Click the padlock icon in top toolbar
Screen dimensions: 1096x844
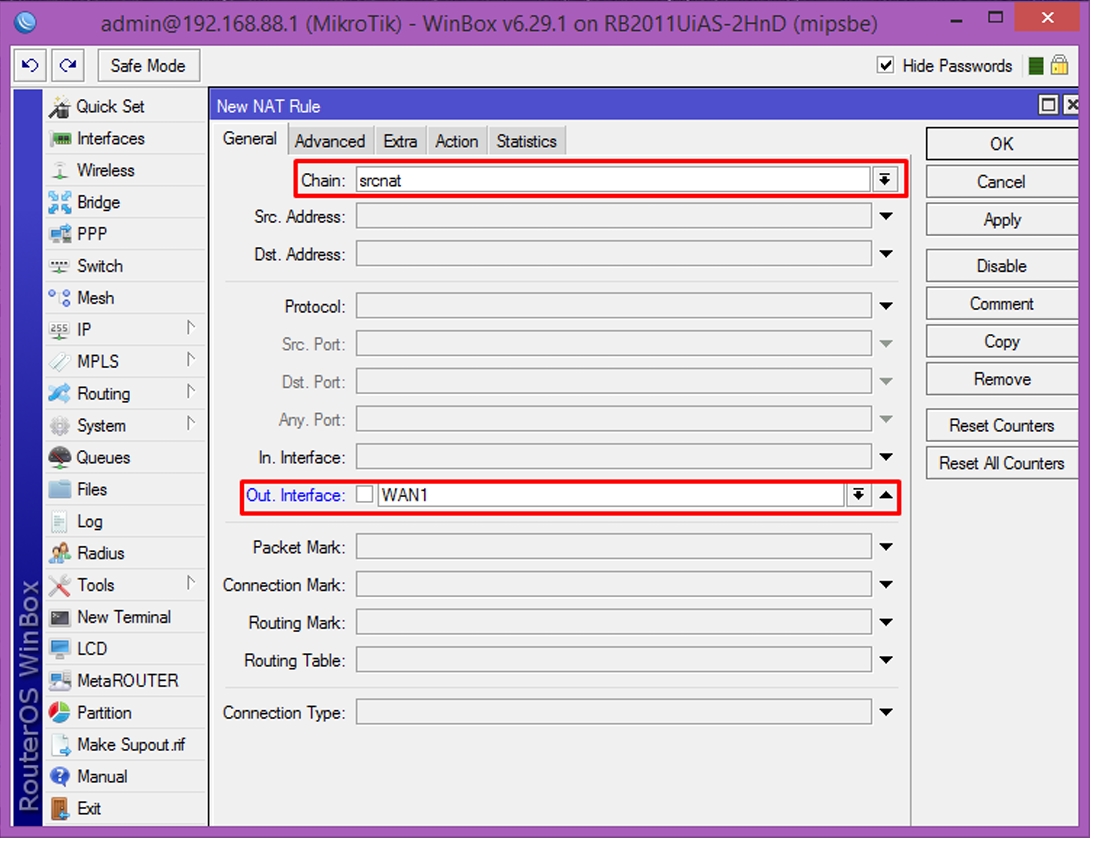(x=1060, y=66)
